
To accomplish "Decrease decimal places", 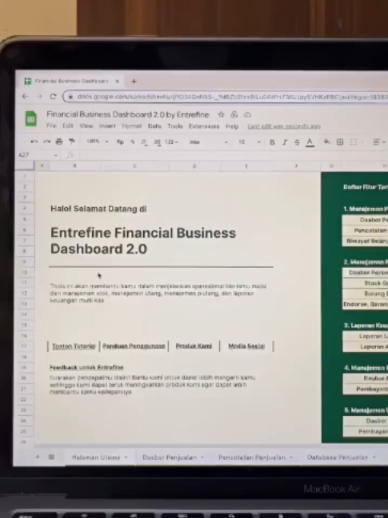I will [x=144, y=142].
